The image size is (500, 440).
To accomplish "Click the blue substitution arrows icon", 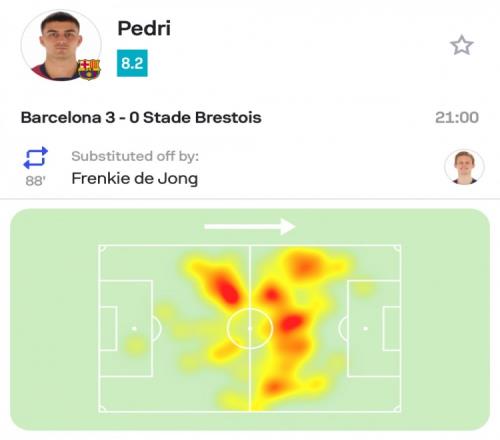I will [35, 158].
